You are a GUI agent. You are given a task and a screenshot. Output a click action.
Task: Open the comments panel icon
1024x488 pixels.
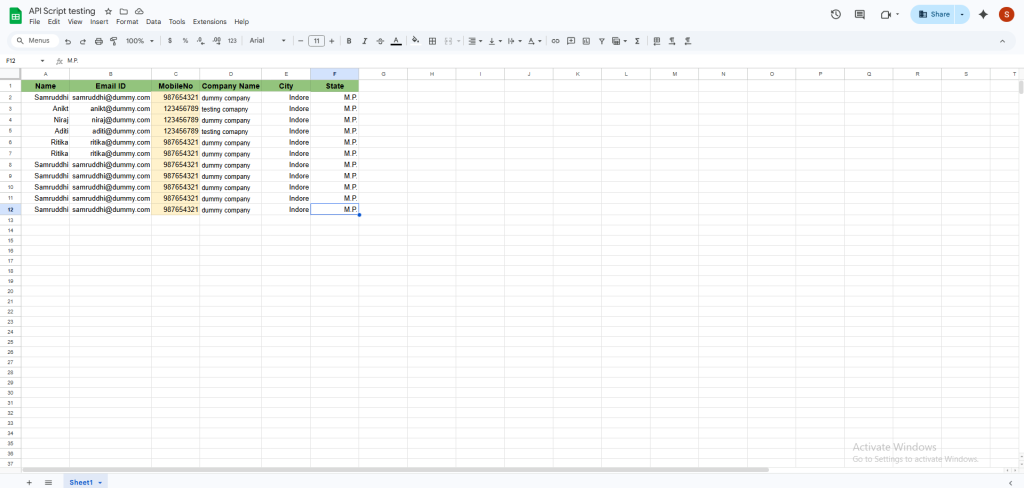coord(860,14)
